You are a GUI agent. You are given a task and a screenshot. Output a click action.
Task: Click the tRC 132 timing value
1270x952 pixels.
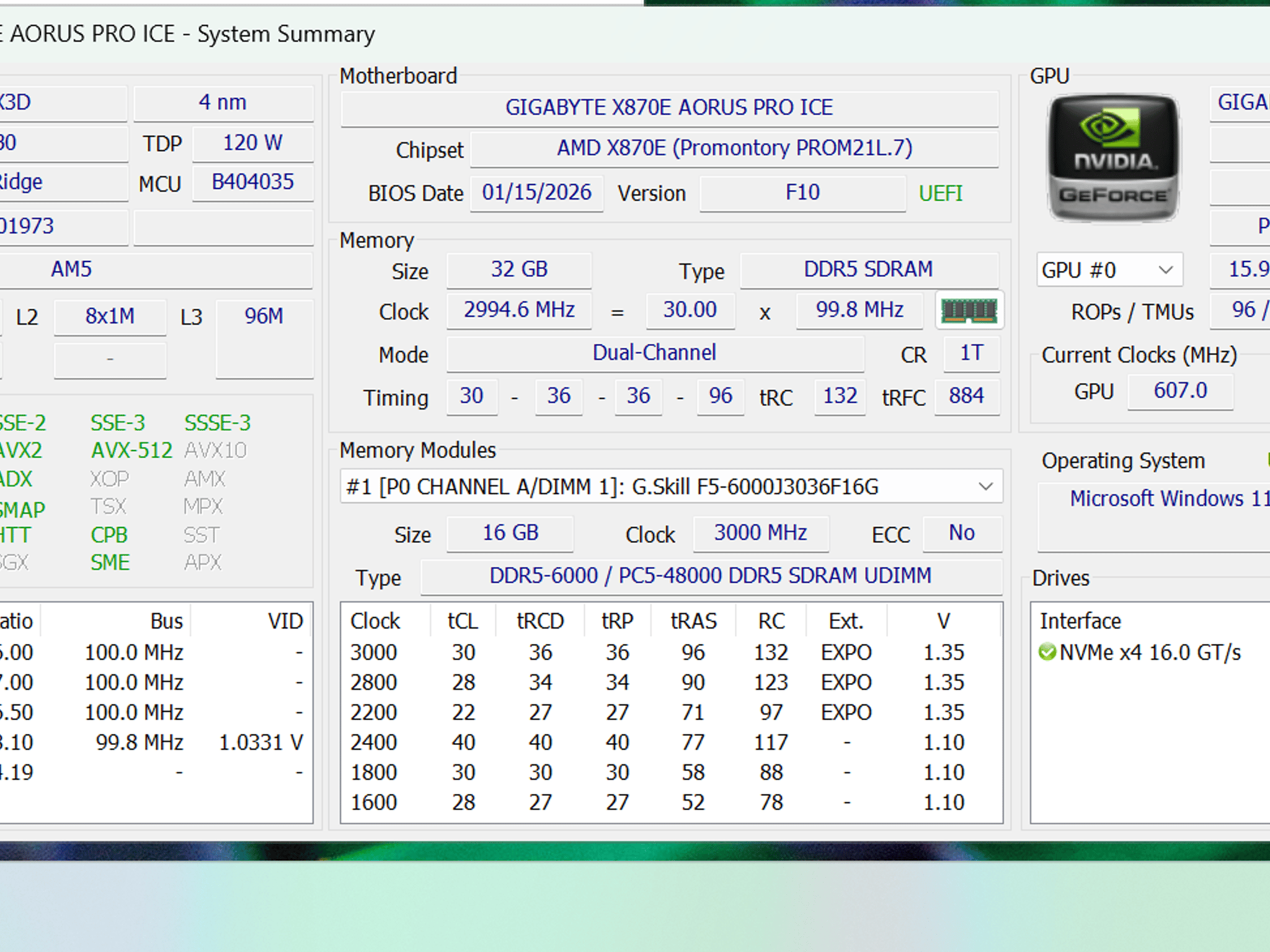840,396
